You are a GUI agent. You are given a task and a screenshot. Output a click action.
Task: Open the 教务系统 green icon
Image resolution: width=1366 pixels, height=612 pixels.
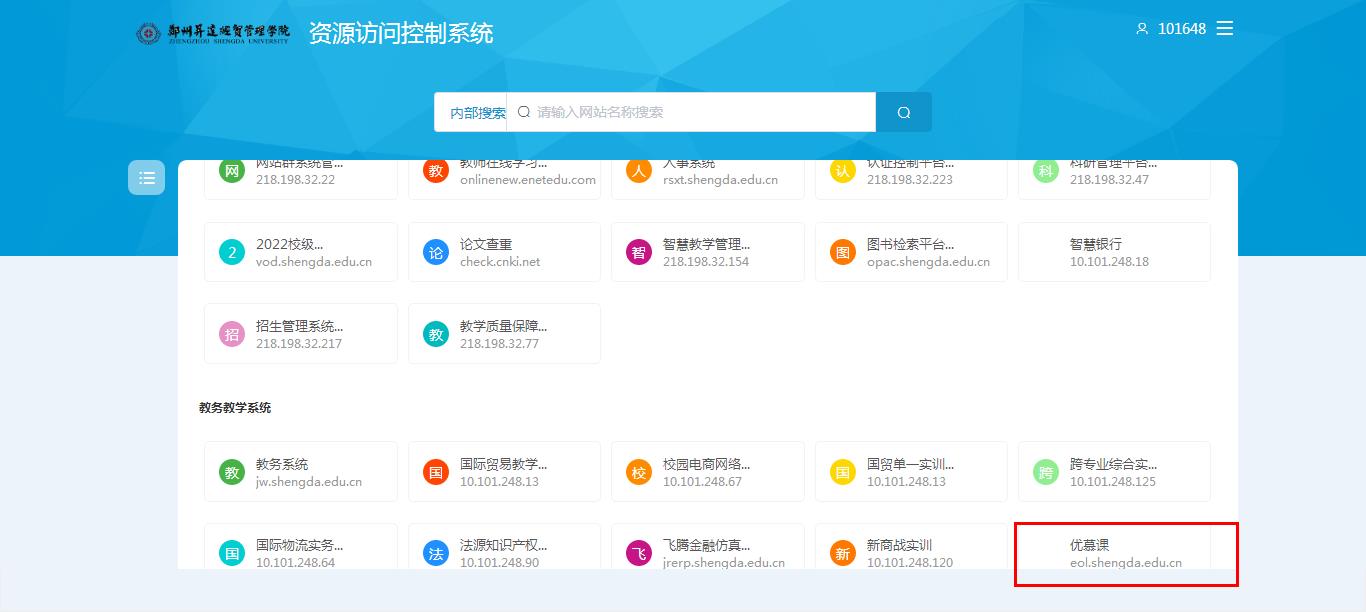point(232,472)
